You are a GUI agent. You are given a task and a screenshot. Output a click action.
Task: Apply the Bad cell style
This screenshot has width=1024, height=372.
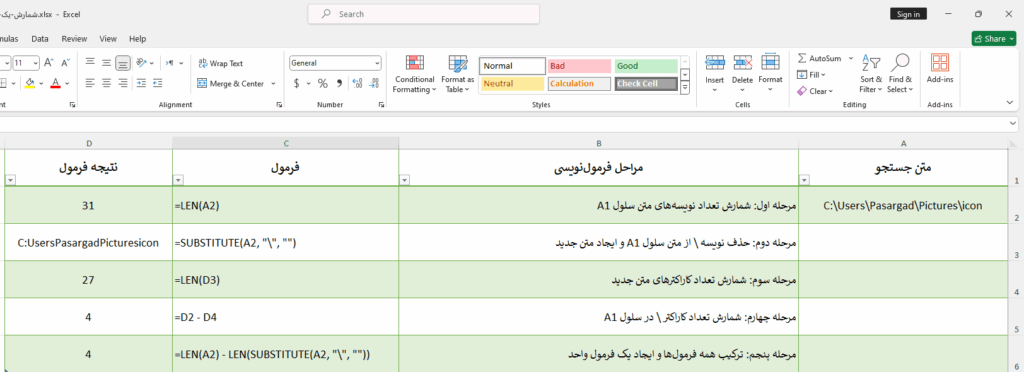(579, 66)
